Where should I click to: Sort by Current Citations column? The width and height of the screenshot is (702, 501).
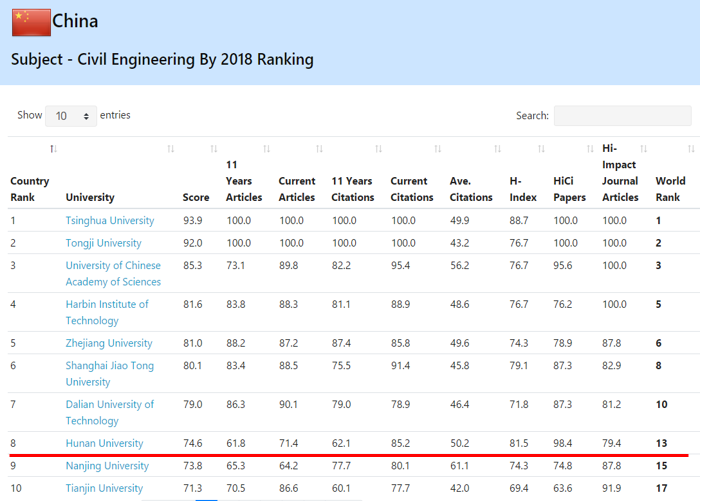(x=411, y=189)
